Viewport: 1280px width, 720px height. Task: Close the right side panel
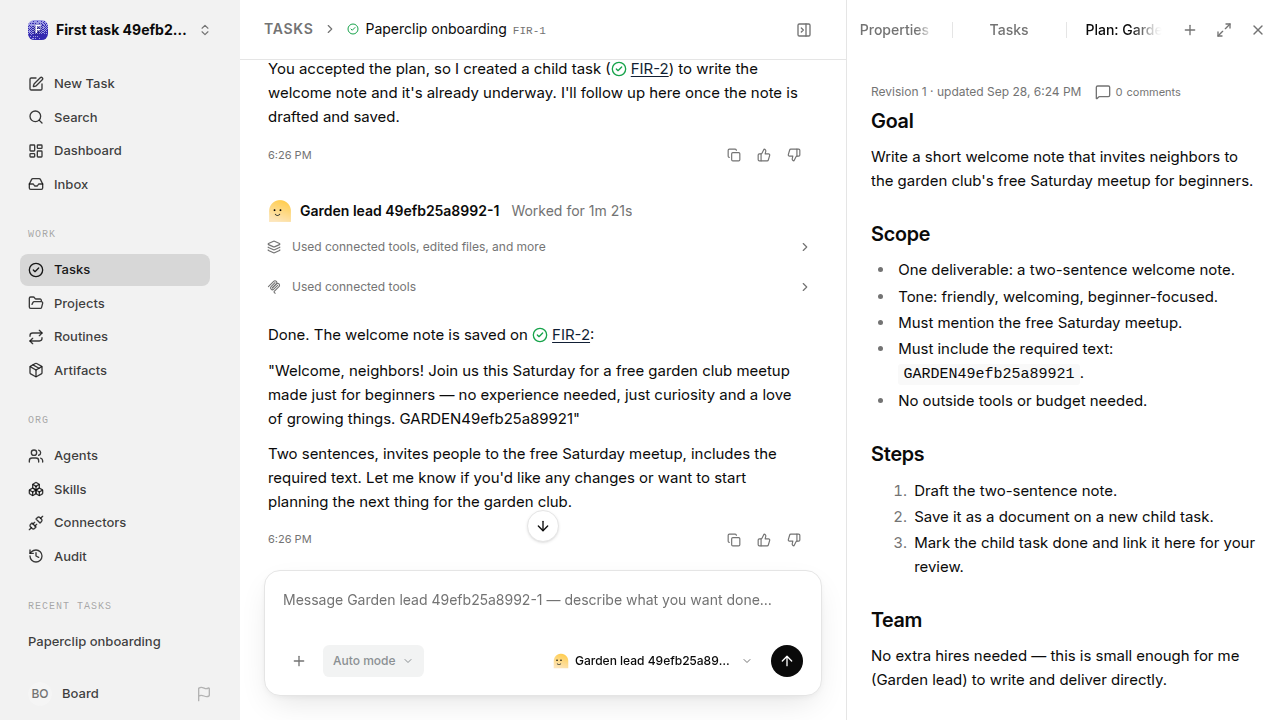coord(1258,30)
